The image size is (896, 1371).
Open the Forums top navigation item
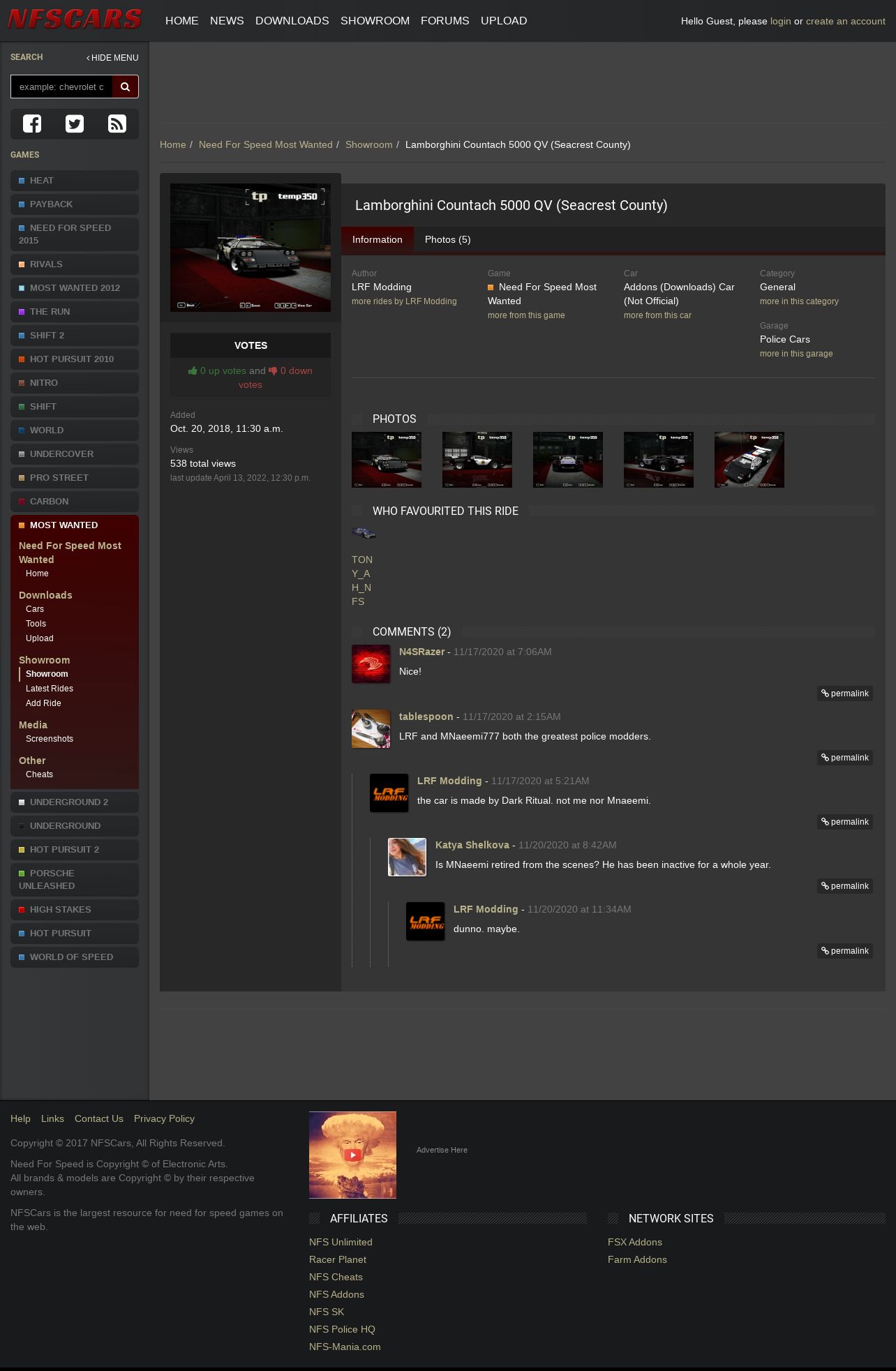pyautogui.click(x=445, y=21)
